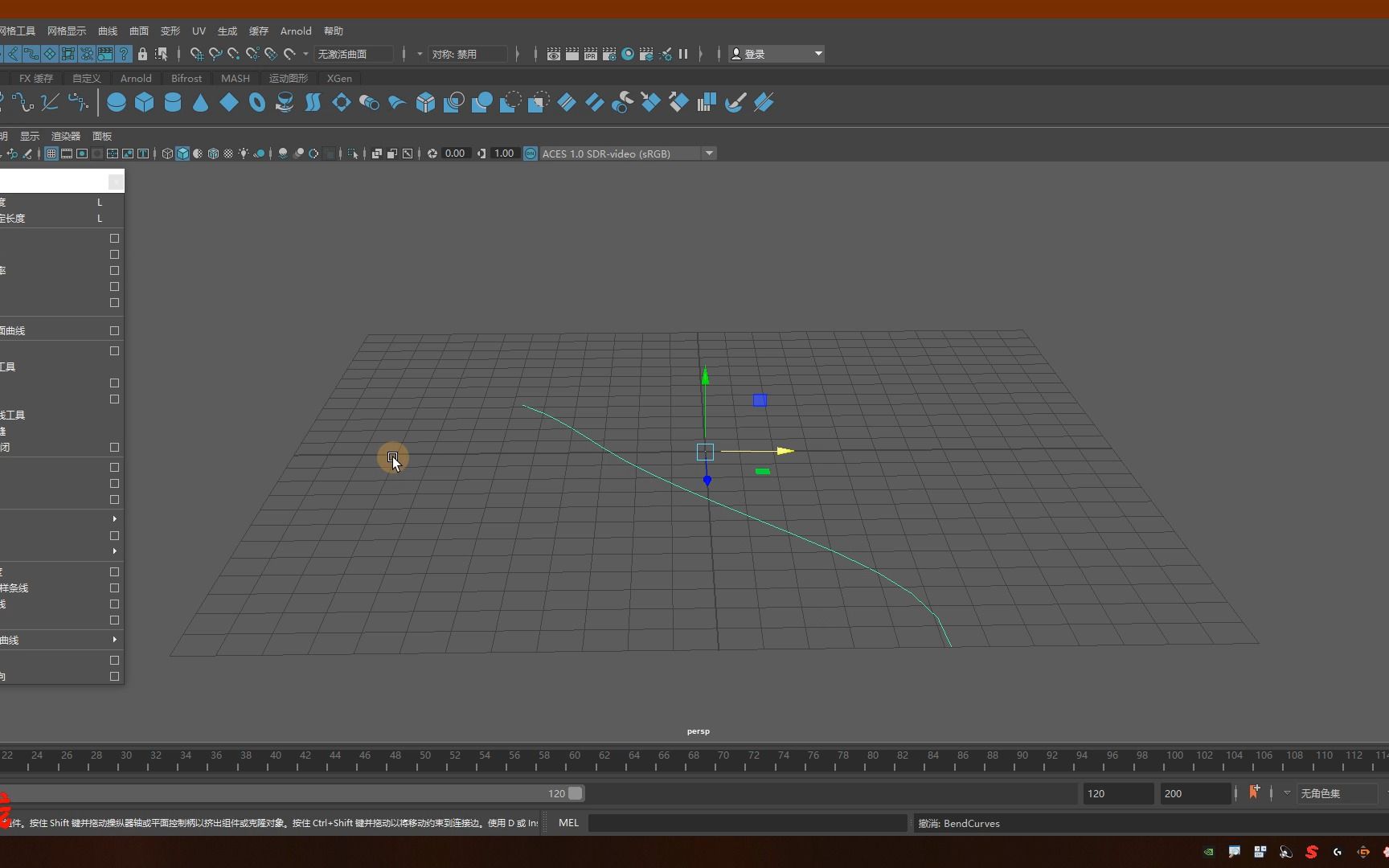Viewport: 1389px width, 868px height.
Task: Toggle the pause button in the render toolbar
Action: tap(683, 55)
